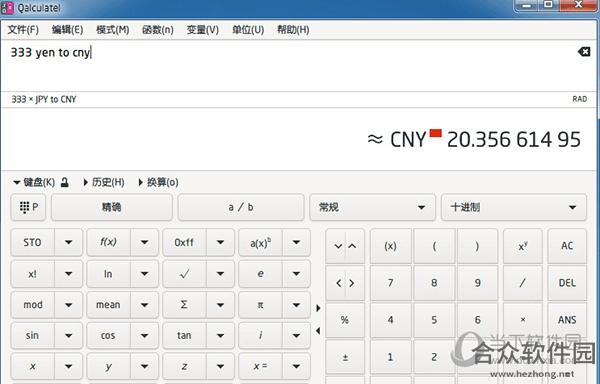Open the dropdown arrow next to ln
This screenshot has height=384, width=600.
(144, 274)
